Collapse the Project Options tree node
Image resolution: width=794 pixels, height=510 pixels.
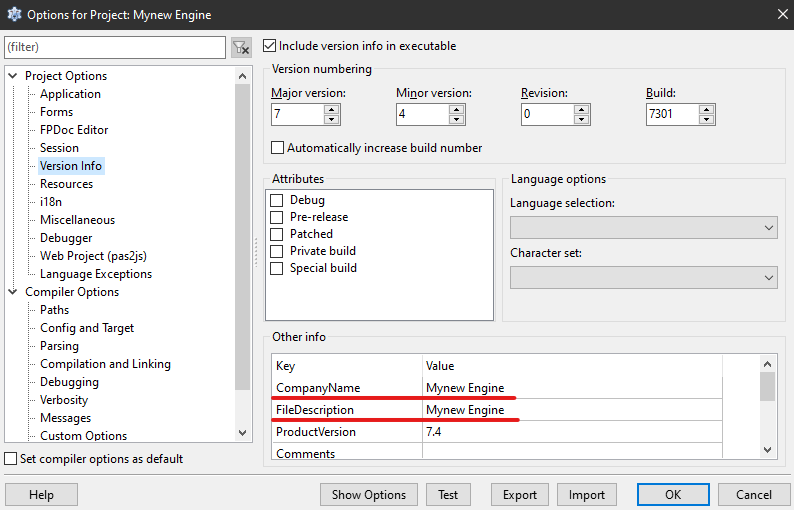tap(13, 76)
